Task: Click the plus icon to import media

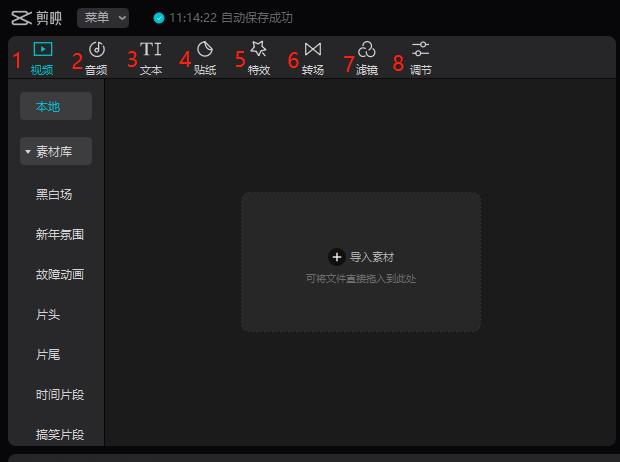Action: coord(337,257)
